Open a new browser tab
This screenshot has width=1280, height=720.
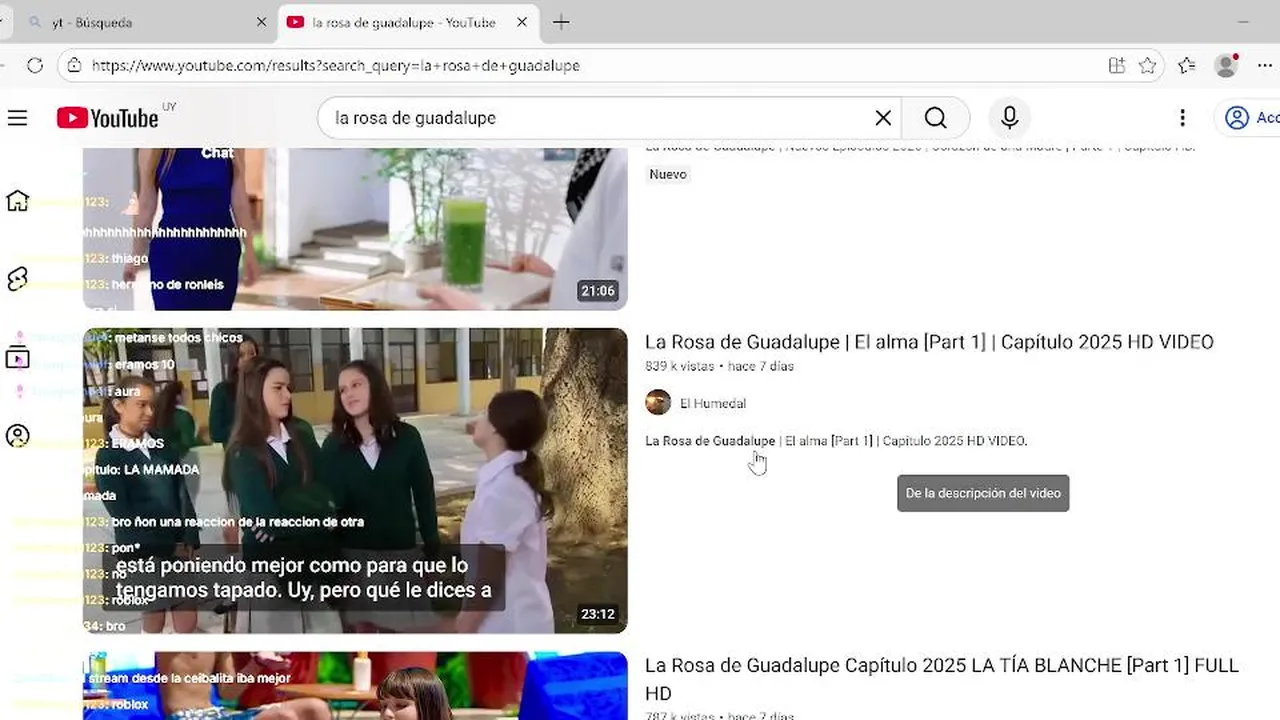(561, 22)
